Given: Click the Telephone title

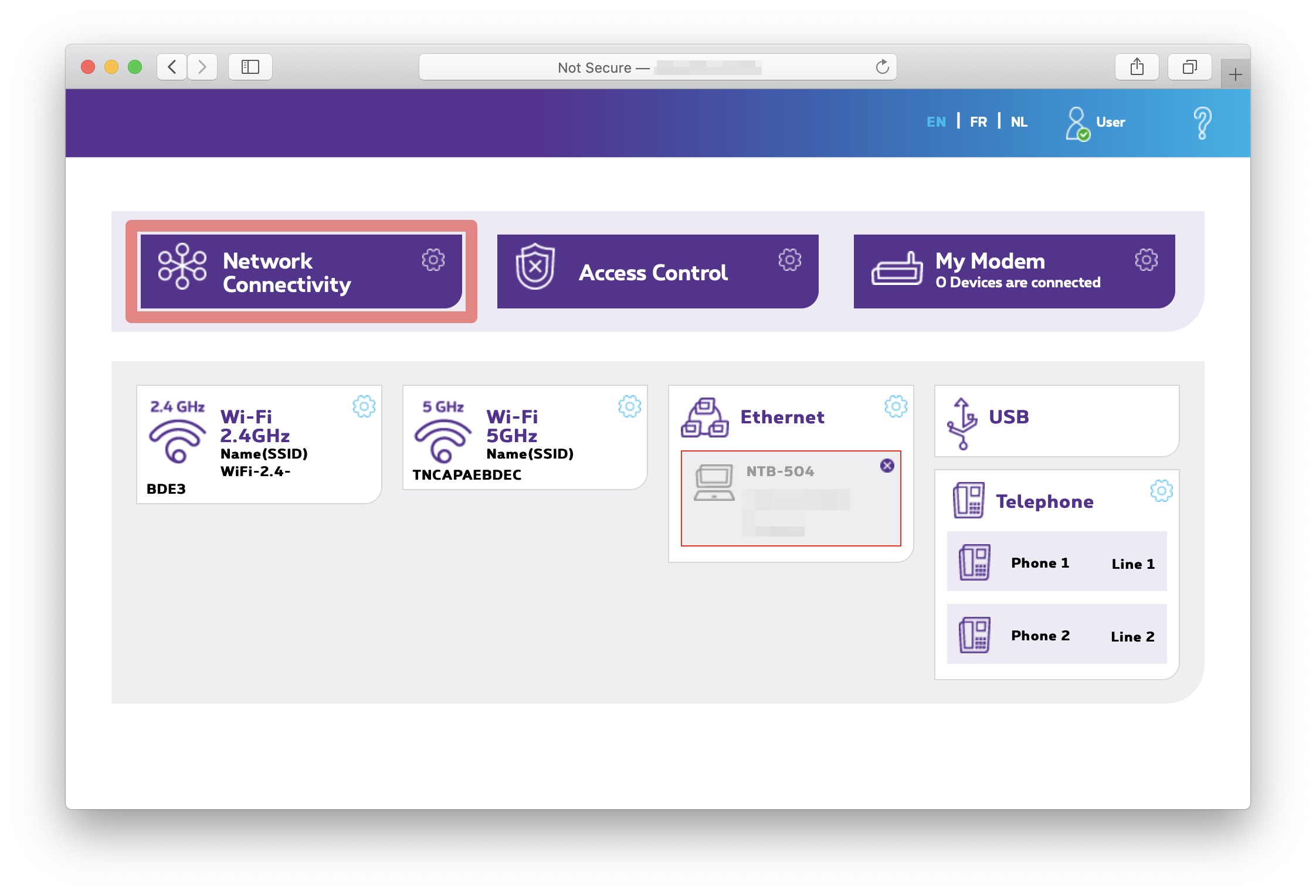Looking at the screenshot, I should [1044, 501].
